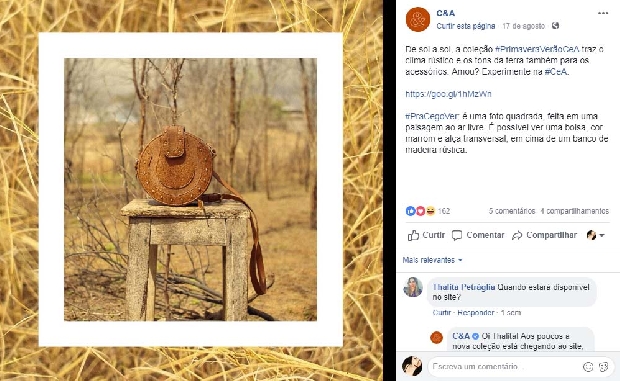Open the 5 comentários count
620x381 pixels.
(x=512, y=211)
